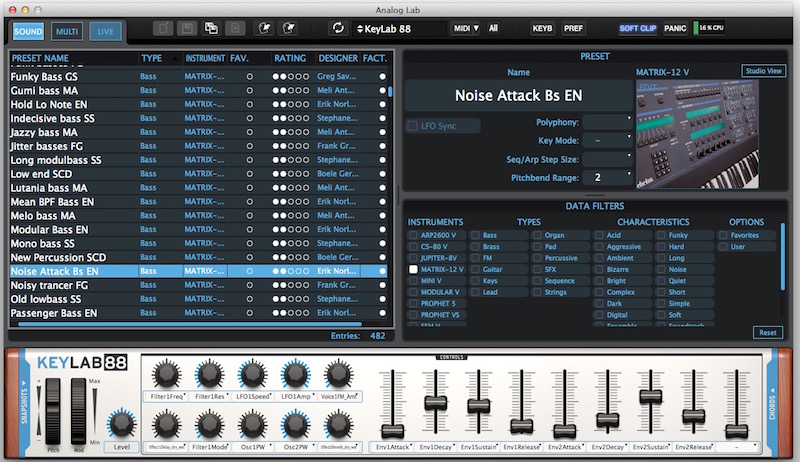Open the Osc1PW knob assignment dropdown

coord(252,447)
